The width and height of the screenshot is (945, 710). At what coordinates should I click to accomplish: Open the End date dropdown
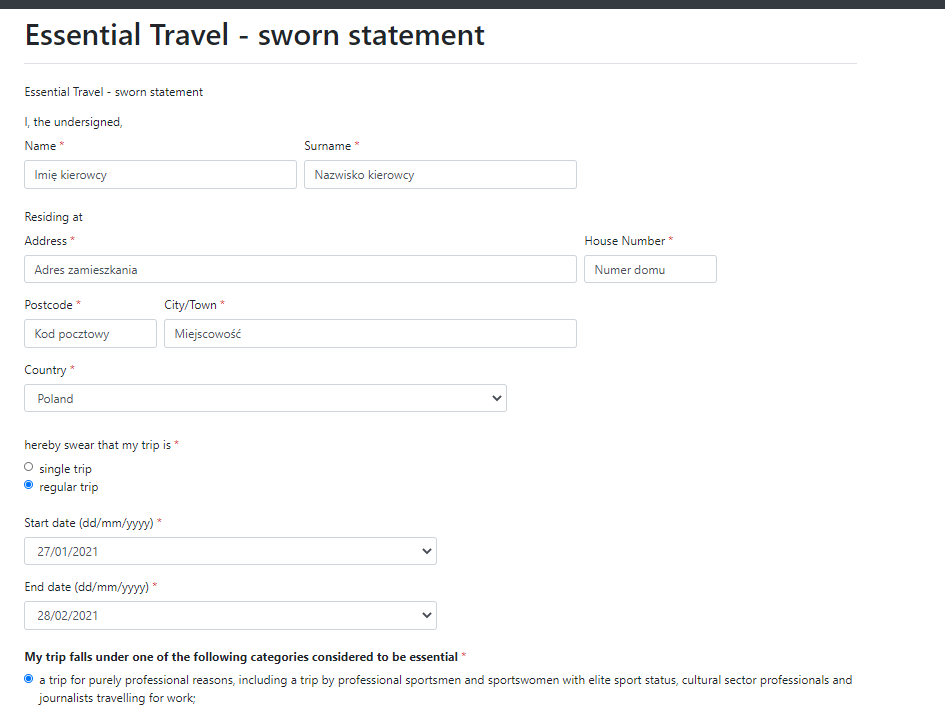pyautogui.click(x=230, y=615)
